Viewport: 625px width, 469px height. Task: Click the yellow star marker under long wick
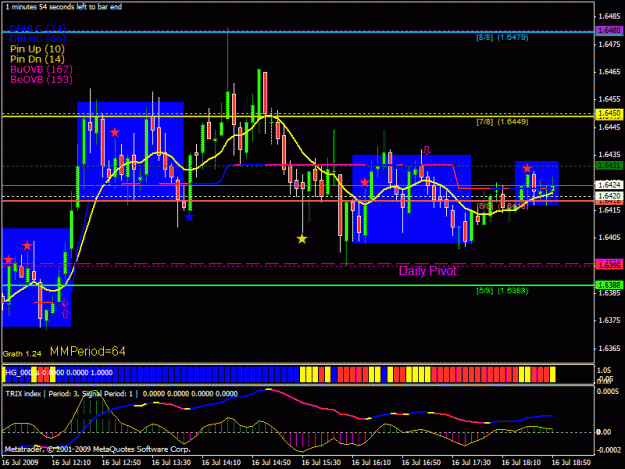[x=302, y=239]
